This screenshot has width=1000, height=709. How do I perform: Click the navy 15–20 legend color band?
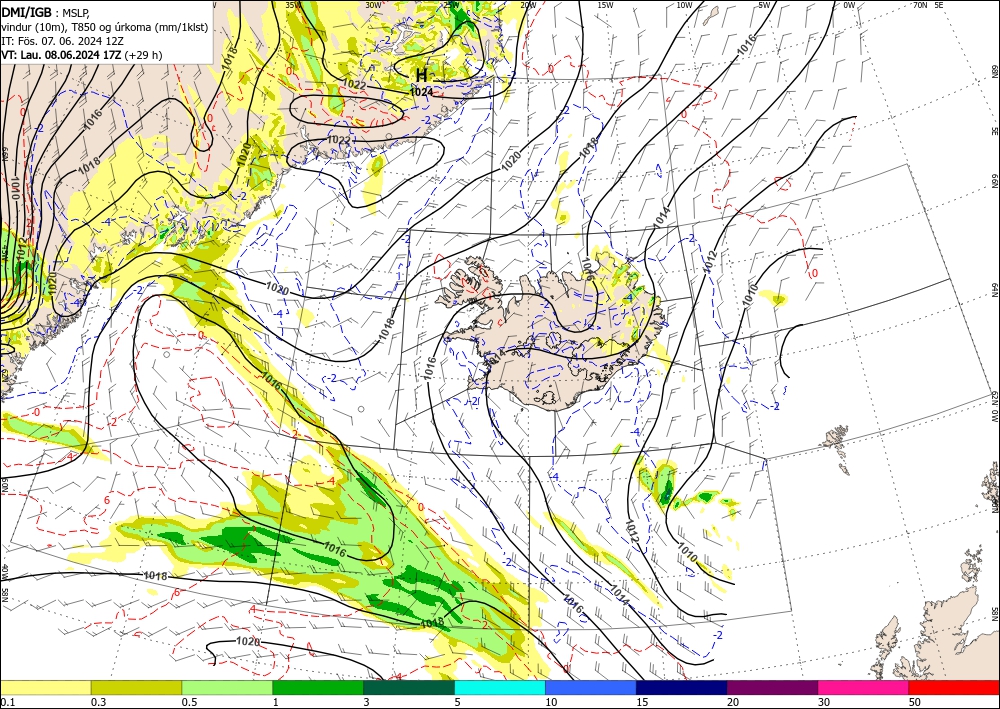click(682, 687)
